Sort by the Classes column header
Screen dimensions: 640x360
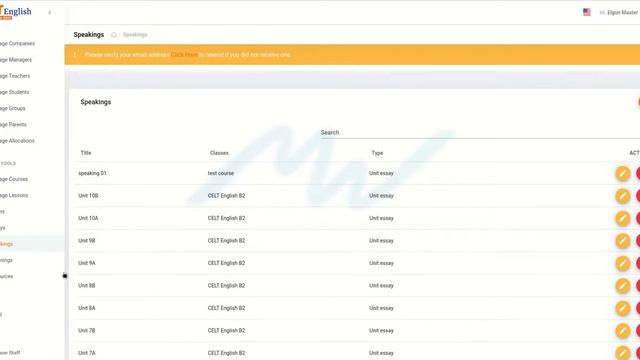[219, 153]
